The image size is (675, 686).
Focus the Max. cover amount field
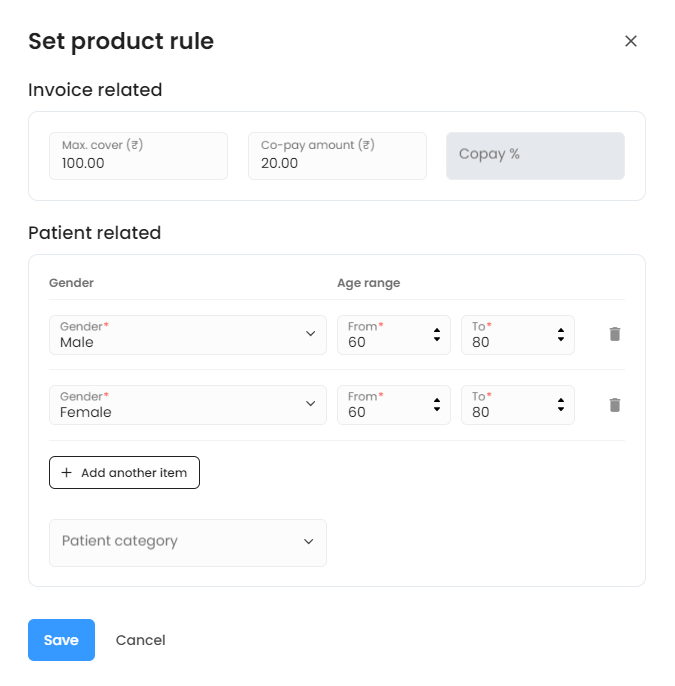138,157
